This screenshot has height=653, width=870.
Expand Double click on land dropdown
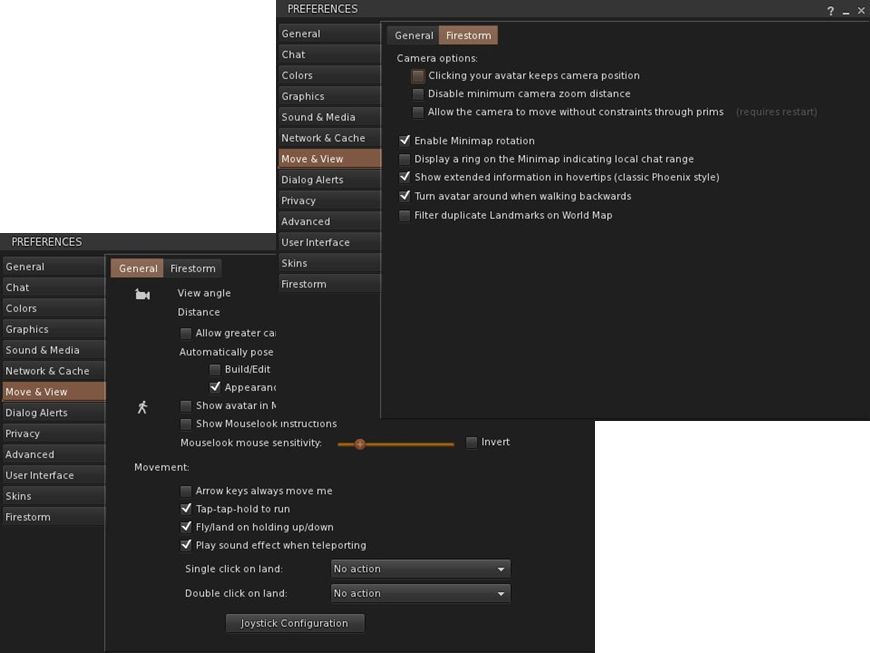[x=420, y=593]
